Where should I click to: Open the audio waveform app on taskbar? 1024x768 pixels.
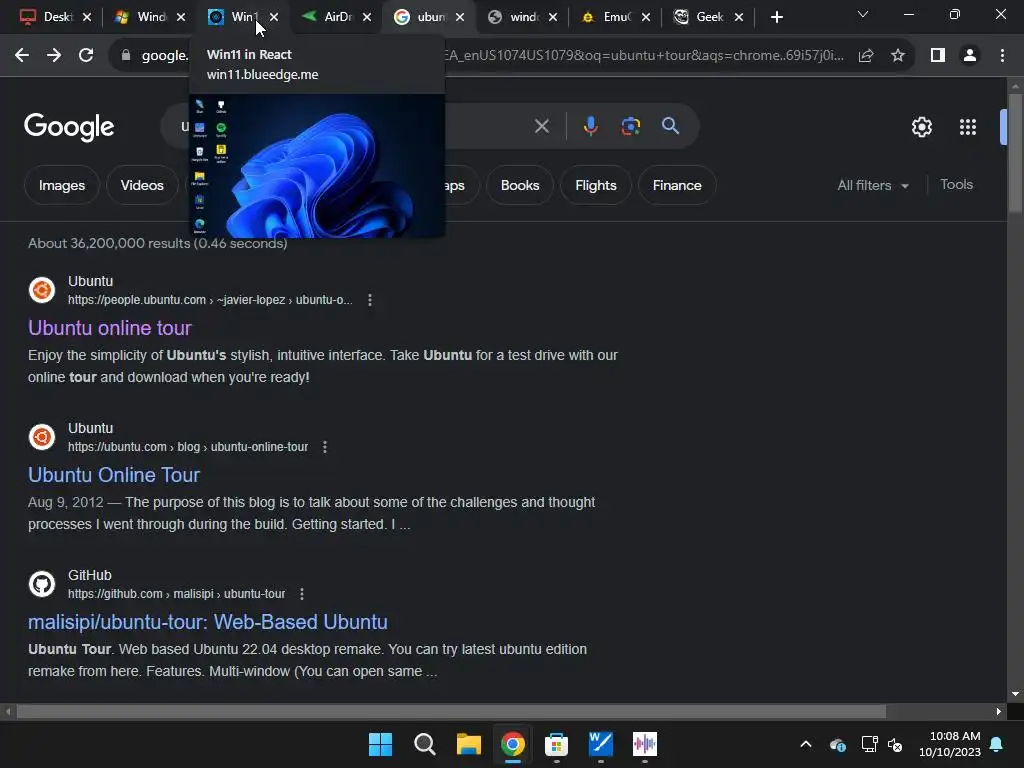pyautogui.click(x=645, y=744)
